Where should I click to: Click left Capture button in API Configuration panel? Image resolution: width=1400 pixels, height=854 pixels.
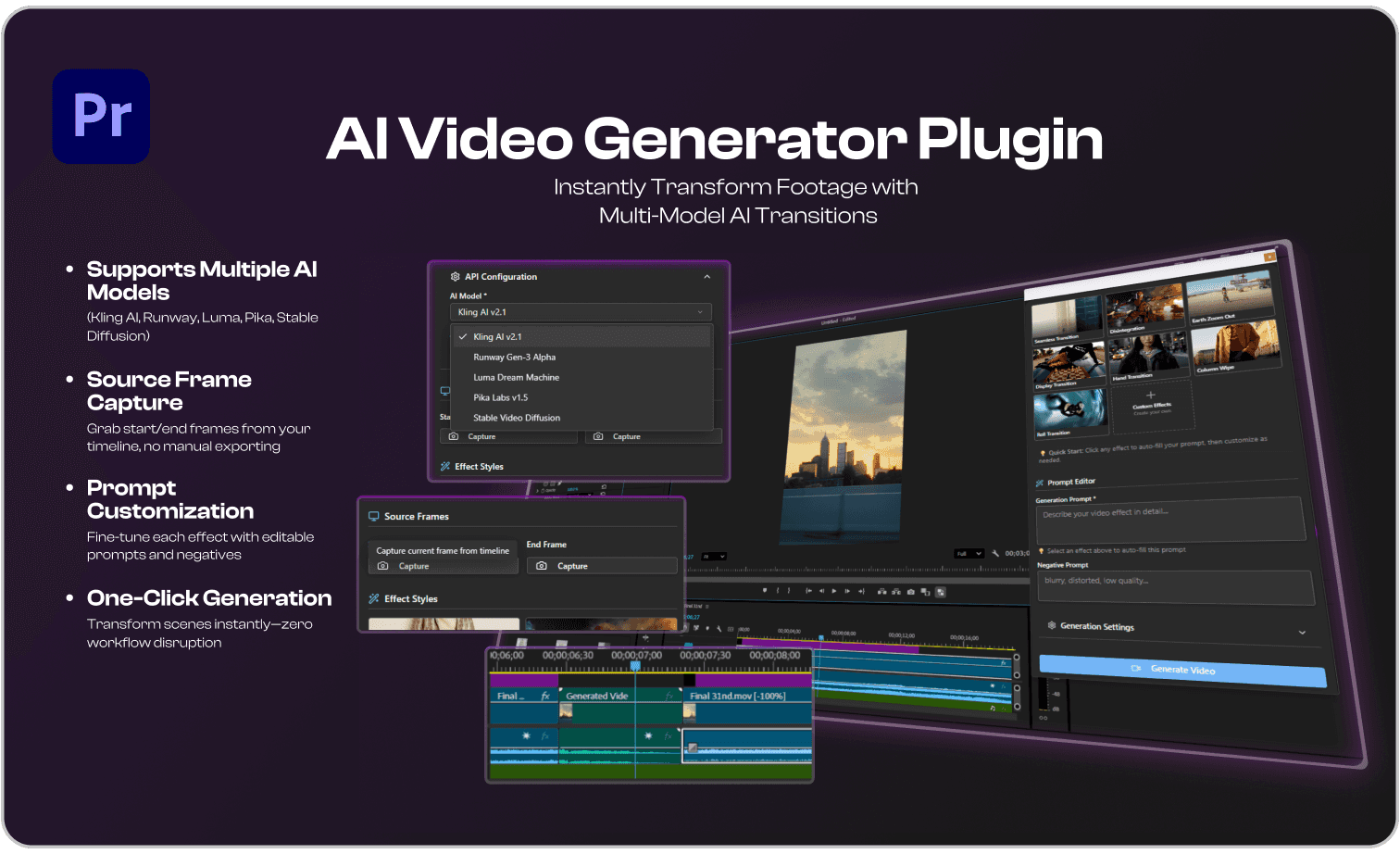(508, 436)
